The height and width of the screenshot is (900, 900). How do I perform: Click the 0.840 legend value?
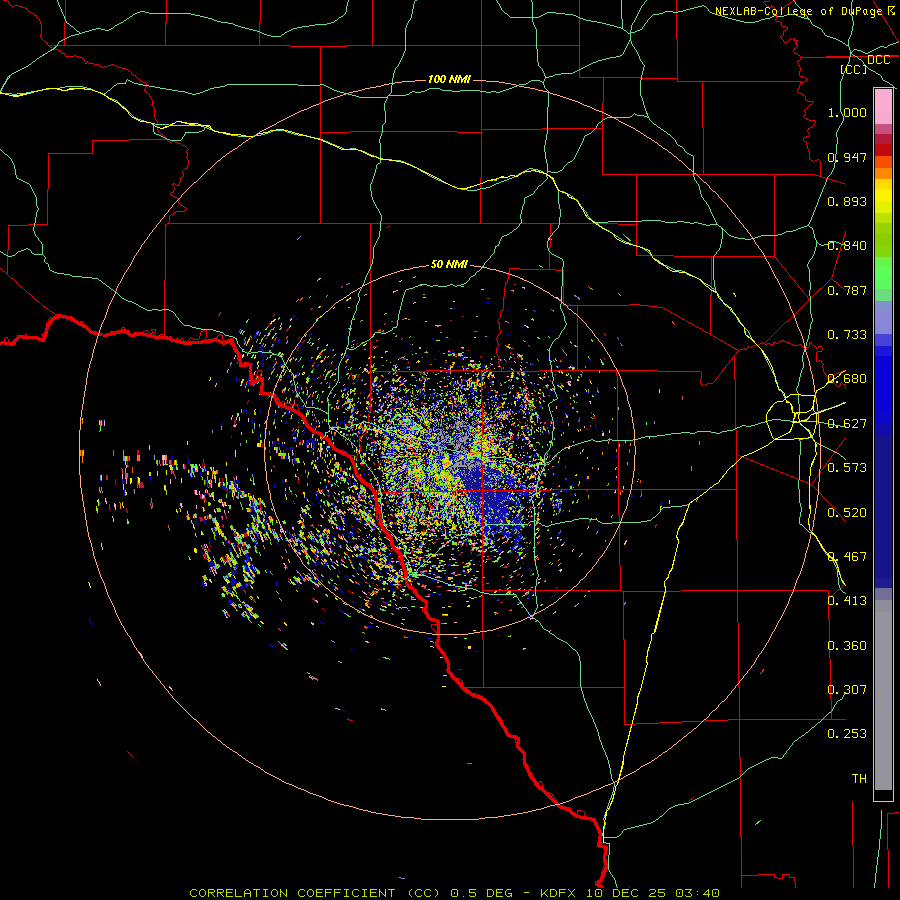click(x=847, y=245)
